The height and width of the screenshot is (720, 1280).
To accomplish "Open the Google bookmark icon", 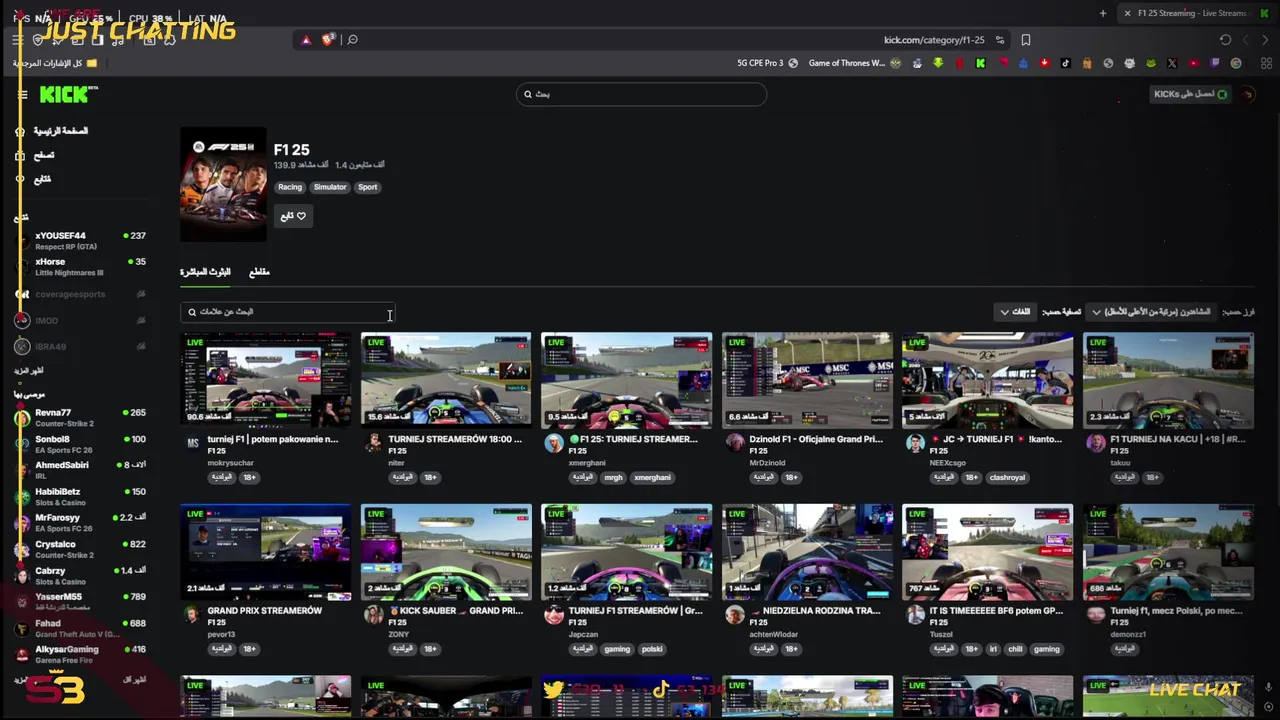I will pyautogui.click(x=1237, y=63).
